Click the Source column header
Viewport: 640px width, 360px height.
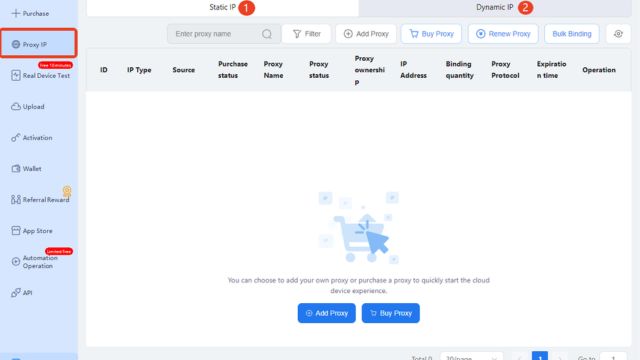[184, 70]
